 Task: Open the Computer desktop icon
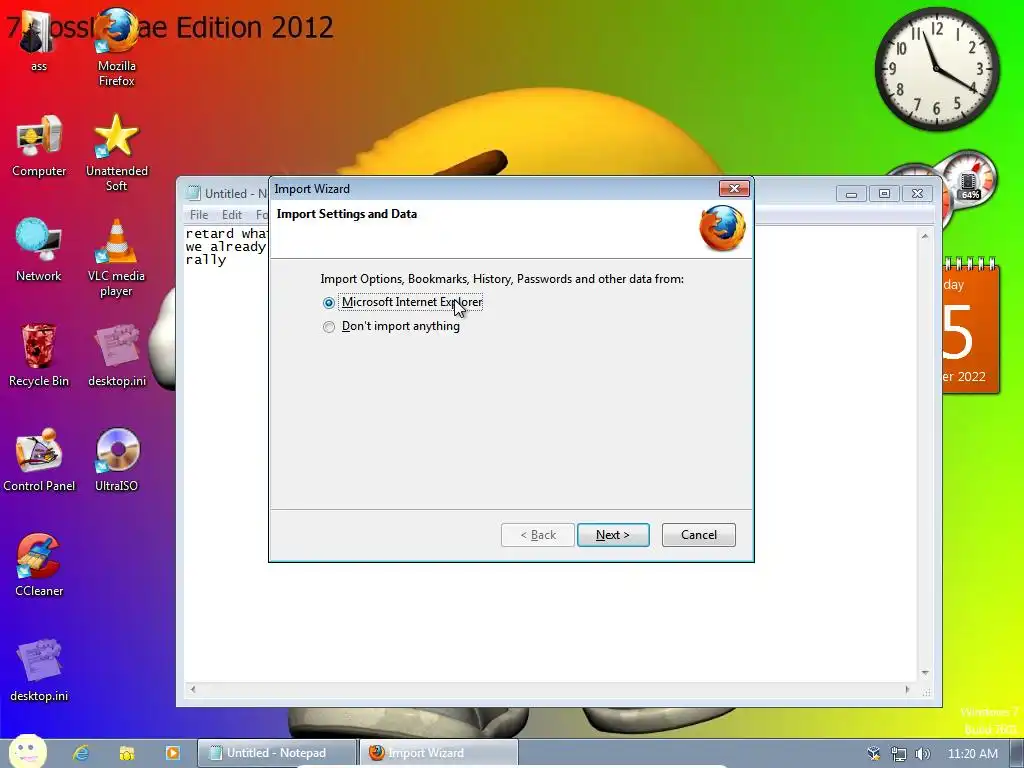(x=39, y=146)
